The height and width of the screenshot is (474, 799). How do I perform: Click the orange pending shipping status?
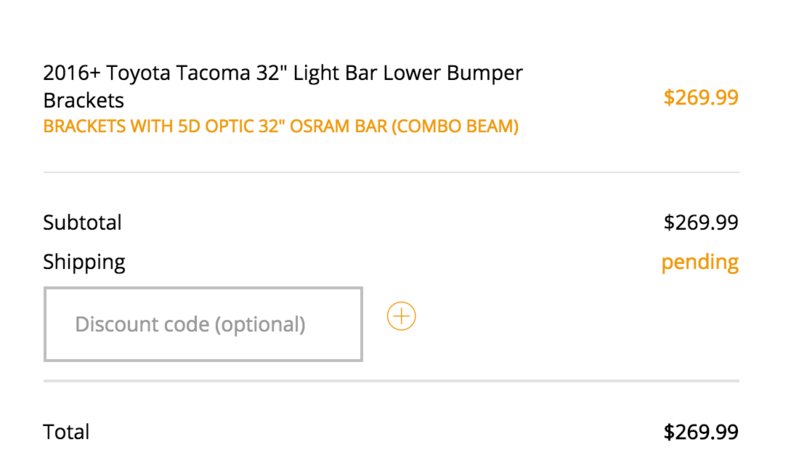click(700, 262)
